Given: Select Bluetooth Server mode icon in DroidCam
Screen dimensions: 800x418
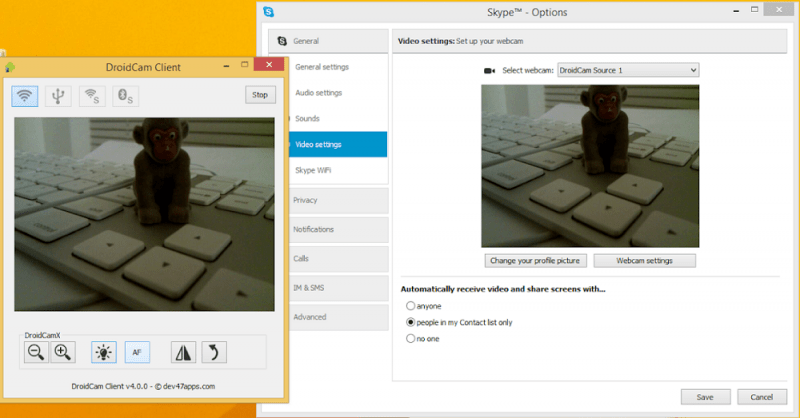Looking at the screenshot, I should coord(126,96).
